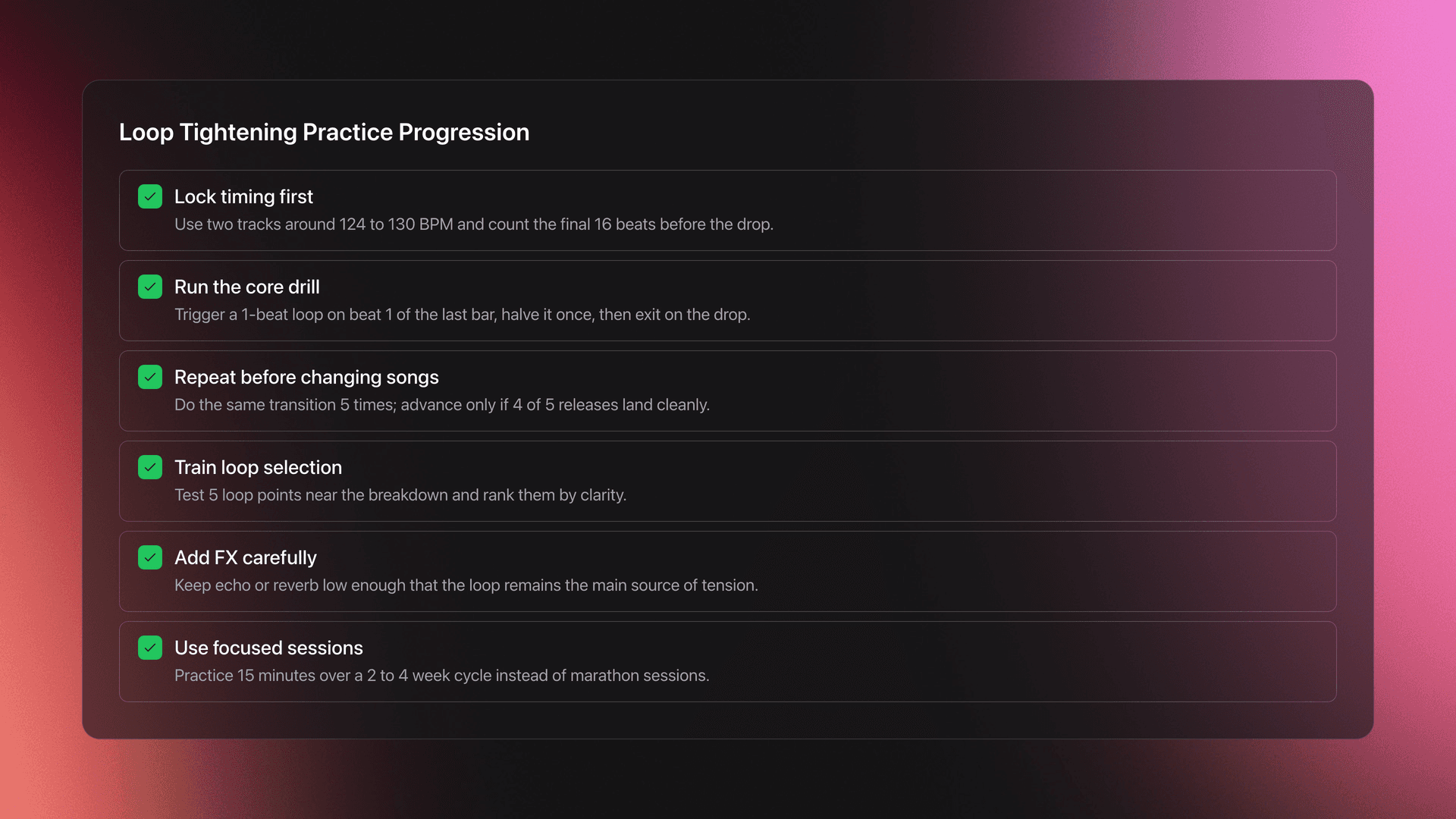1456x819 pixels.
Task: Select the 'Run the core drill' title
Action: click(246, 287)
